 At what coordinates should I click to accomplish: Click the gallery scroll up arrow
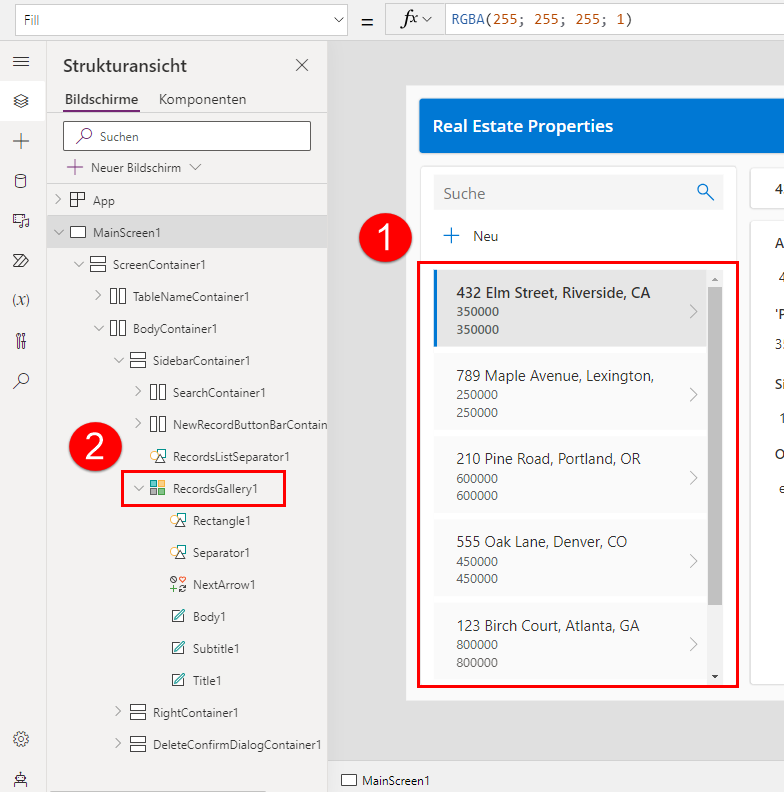(715, 279)
